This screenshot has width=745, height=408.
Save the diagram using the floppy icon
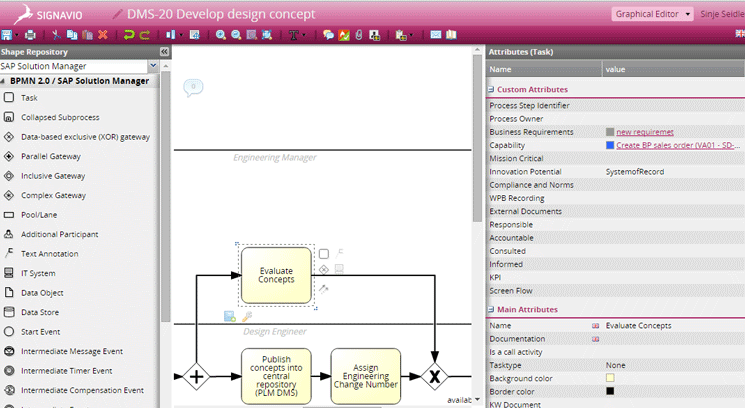tap(7, 35)
